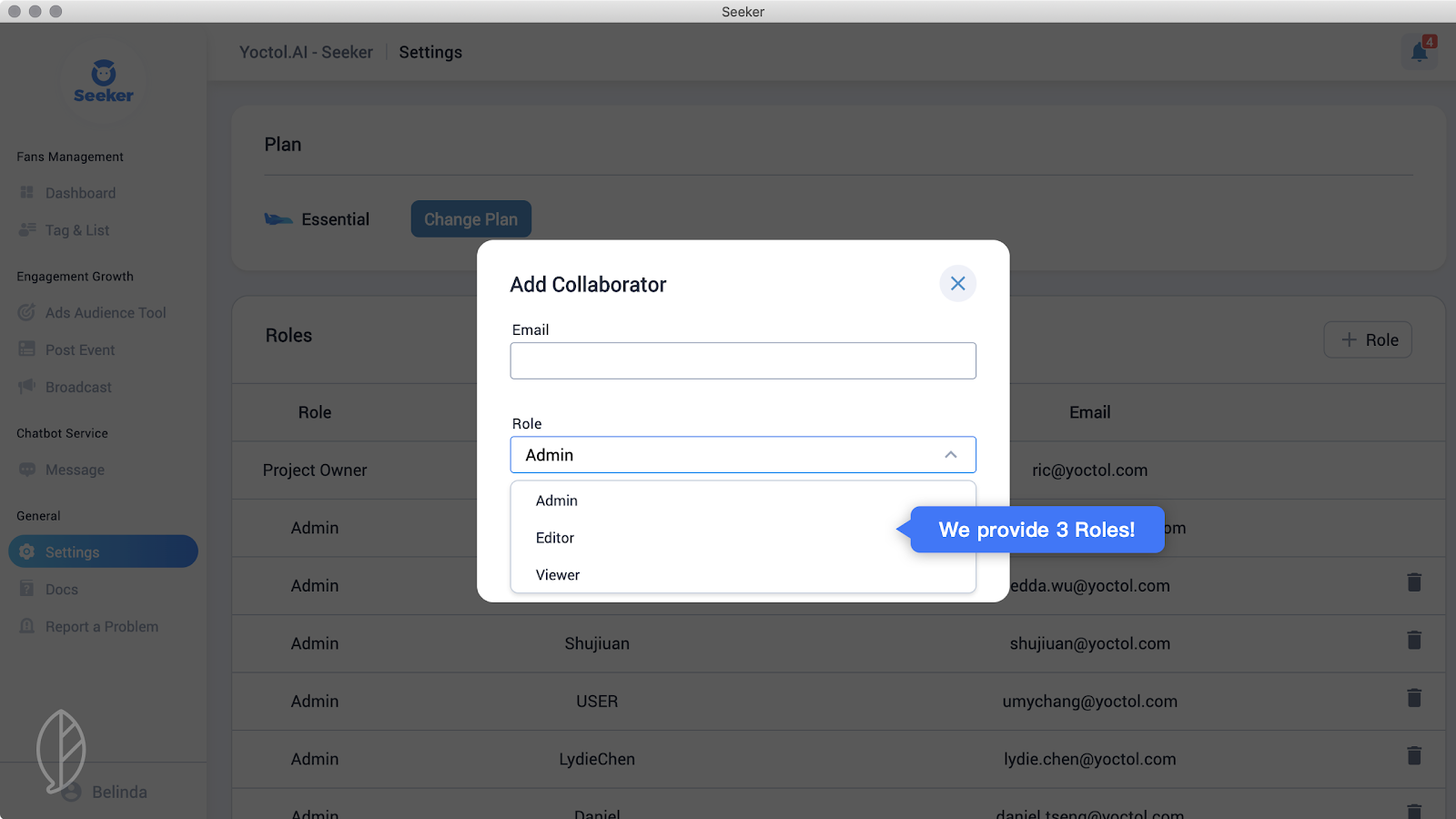Click the Essential plan shoe icon
The height and width of the screenshot is (819, 1456).
[x=278, y=219]
